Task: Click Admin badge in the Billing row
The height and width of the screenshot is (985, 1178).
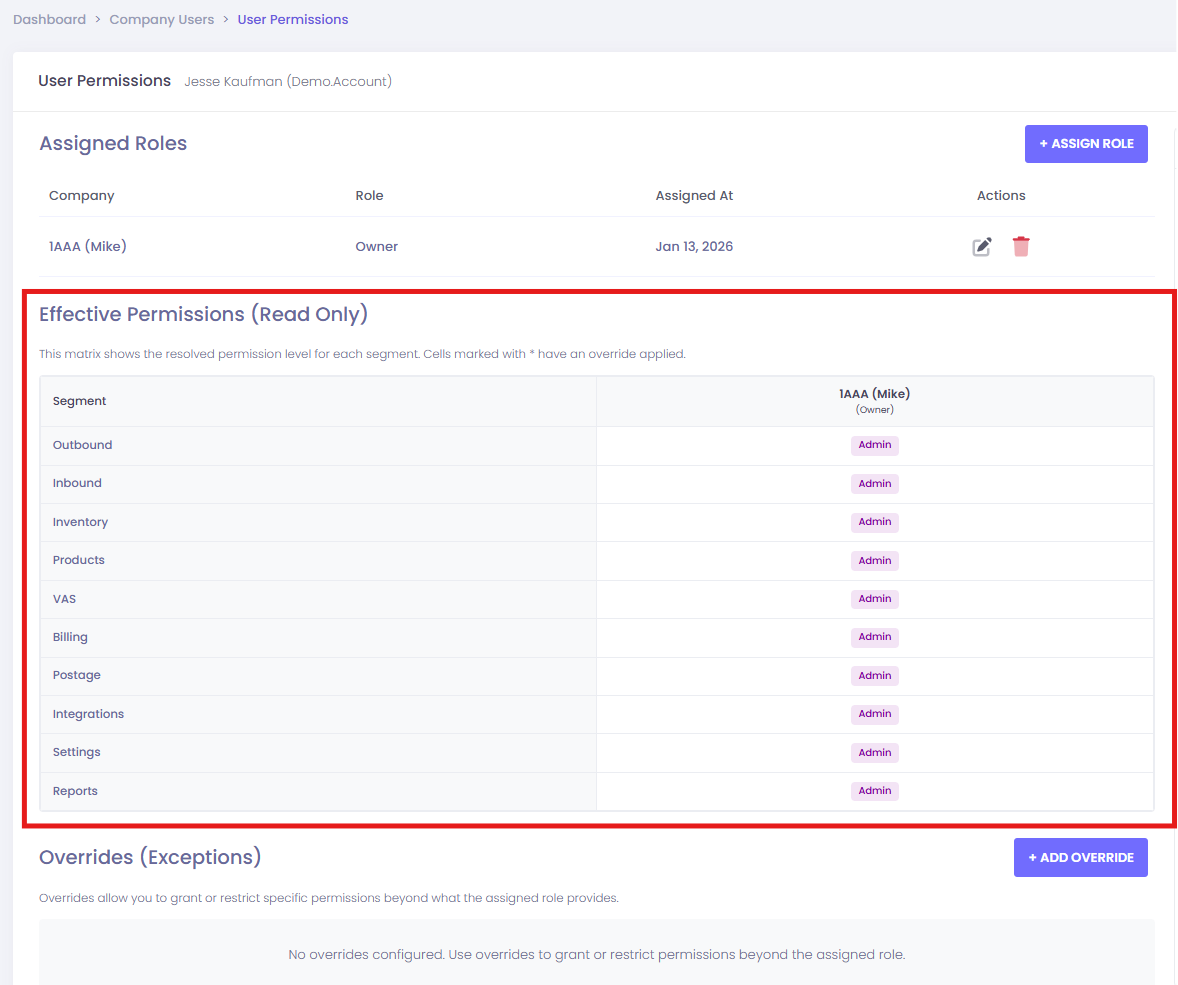Action: point(874,637)
